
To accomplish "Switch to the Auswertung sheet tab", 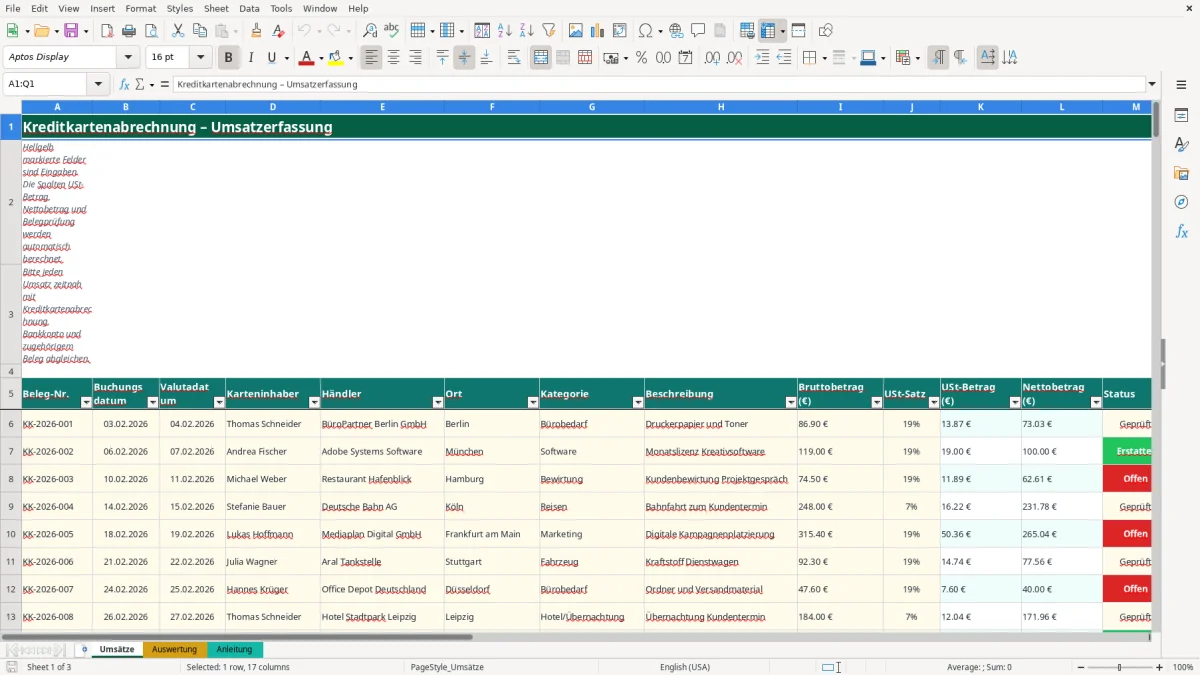I will [x=174, y=649].
